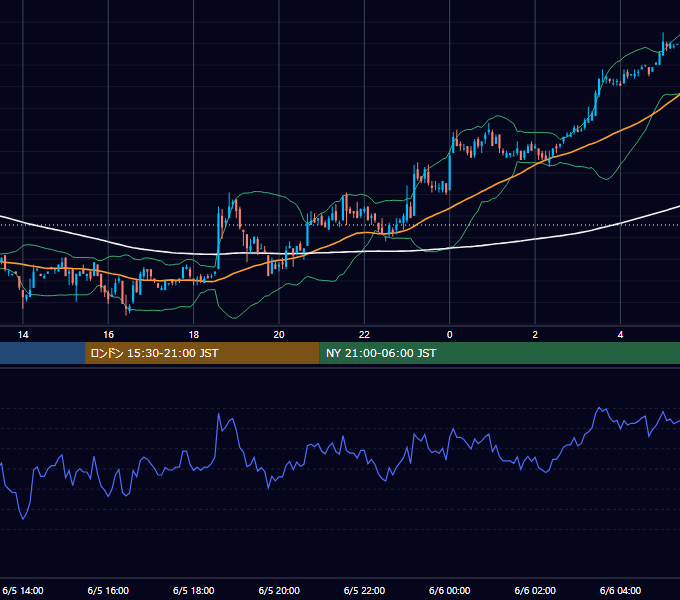Screen dimensions: 680x600
Task: Click the 6/6 02:00 date label
Action: 535,590
